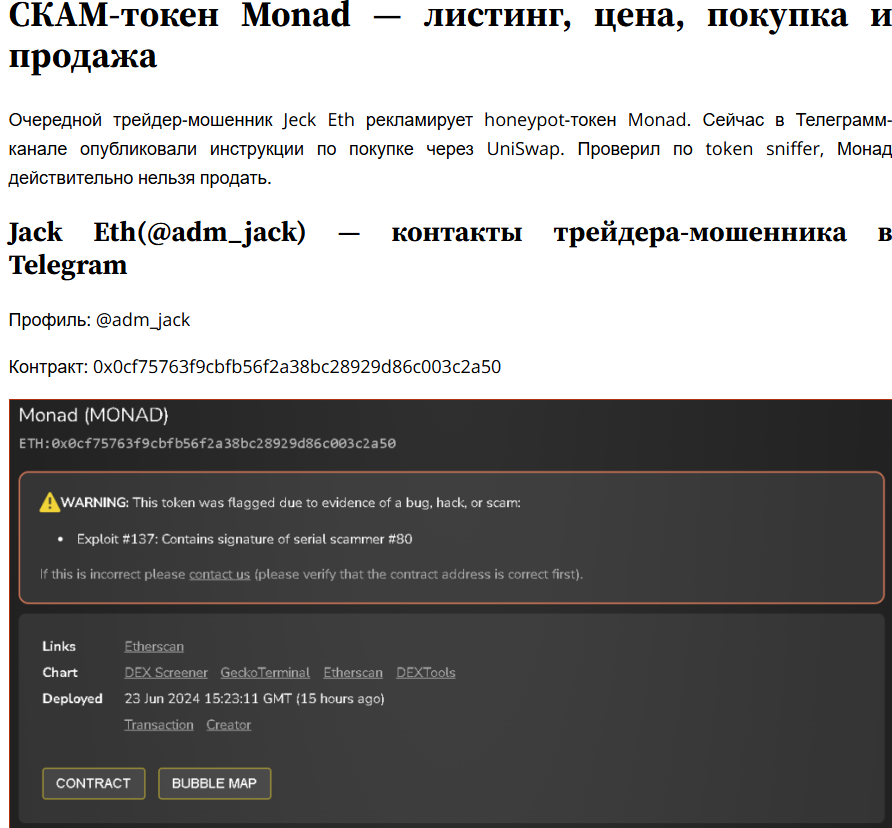The image size is (892, 828).
Task: Click the 'Monad (MONAD)' token title
Action: [93, 415]
